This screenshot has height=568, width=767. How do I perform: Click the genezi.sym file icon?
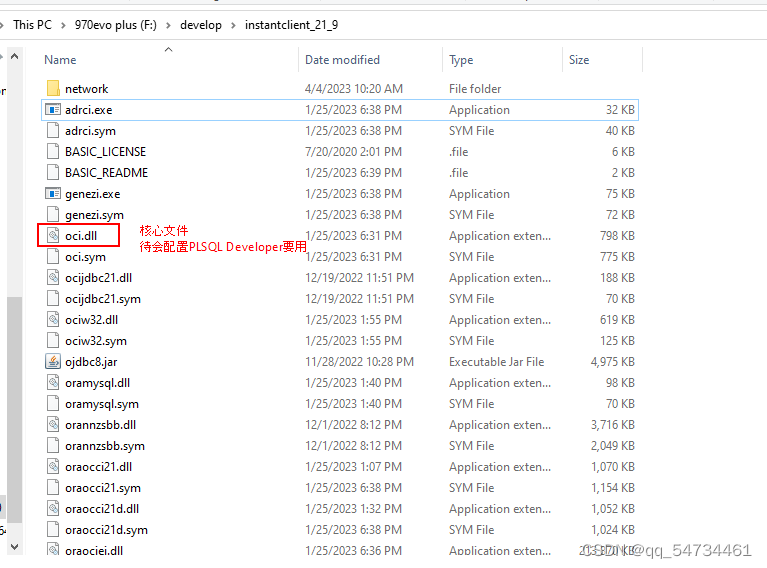pos(53,215)
